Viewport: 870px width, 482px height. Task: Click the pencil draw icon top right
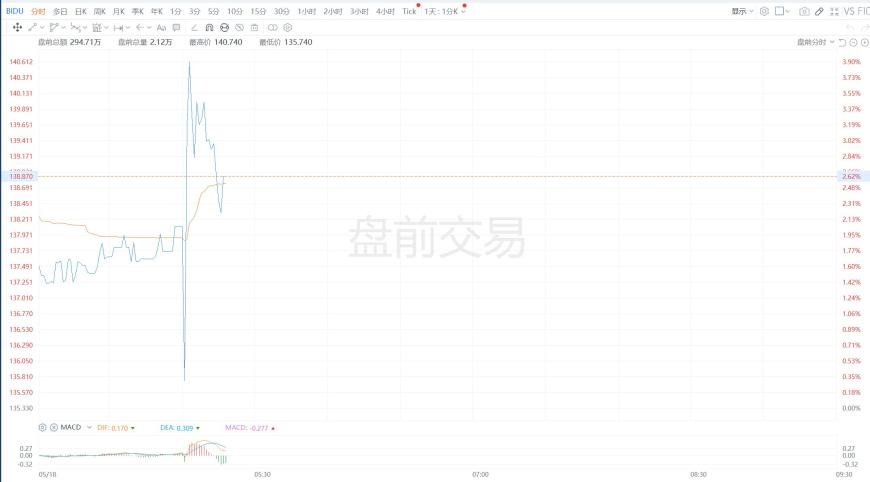(819, 11)
